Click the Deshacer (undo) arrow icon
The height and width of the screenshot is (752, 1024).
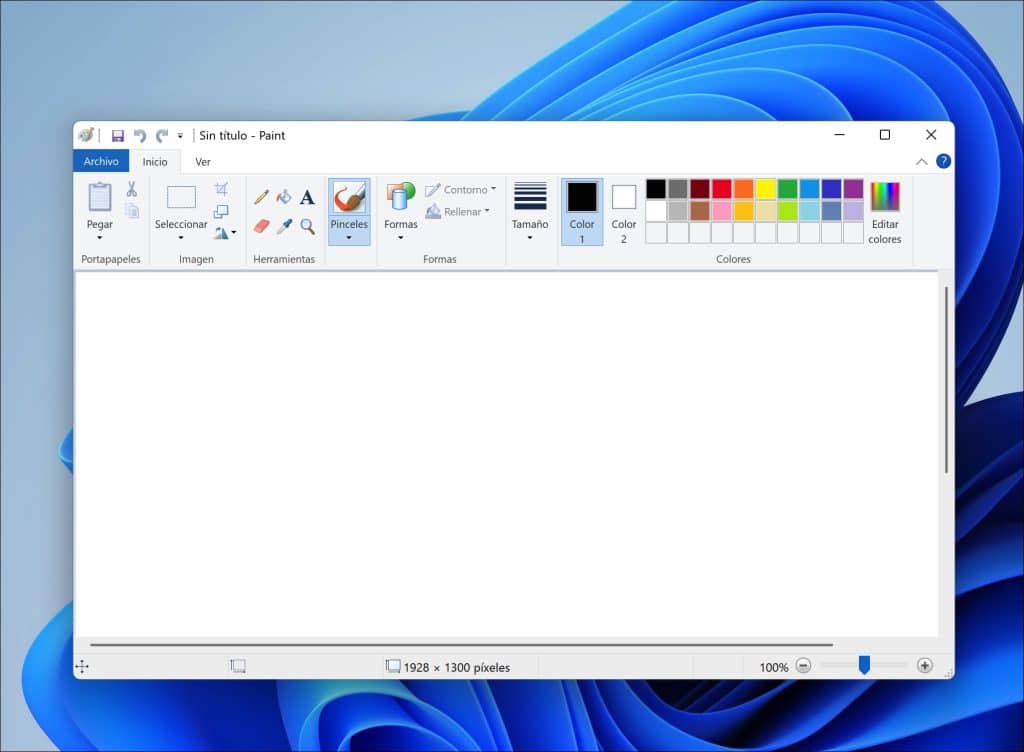(139, 134)
